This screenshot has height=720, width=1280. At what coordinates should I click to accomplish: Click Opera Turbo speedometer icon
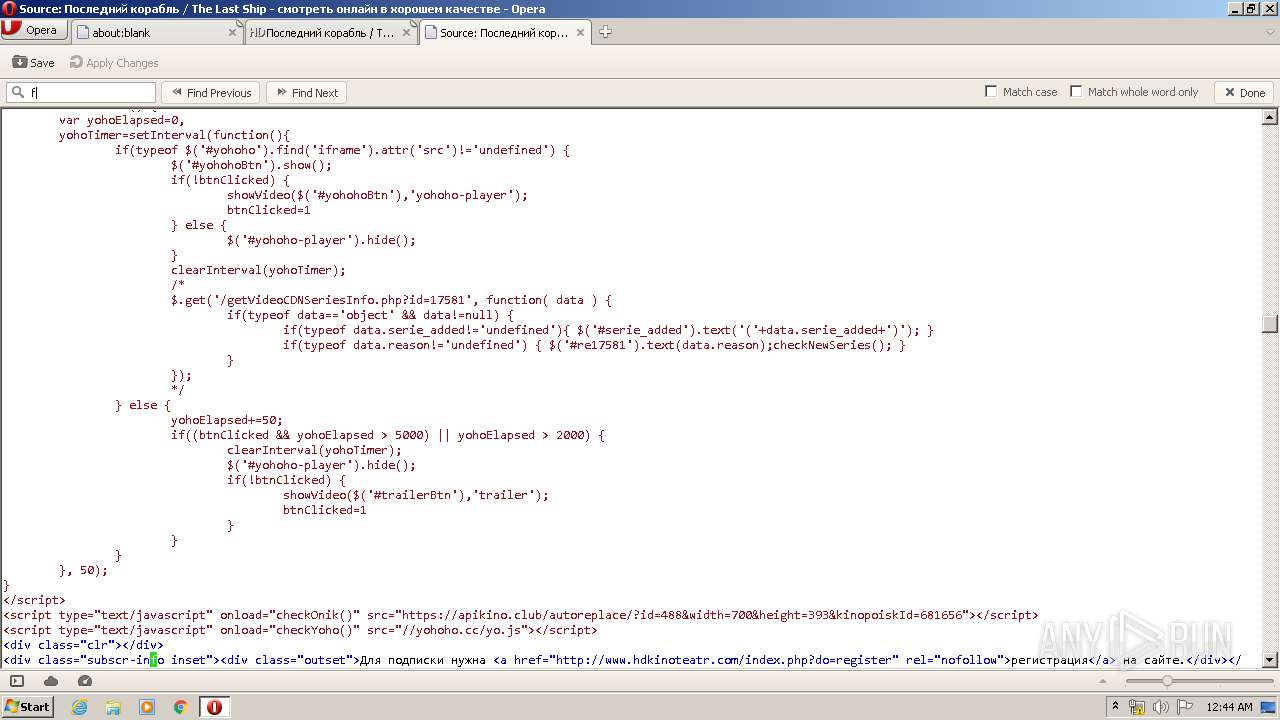pos(85,681)
